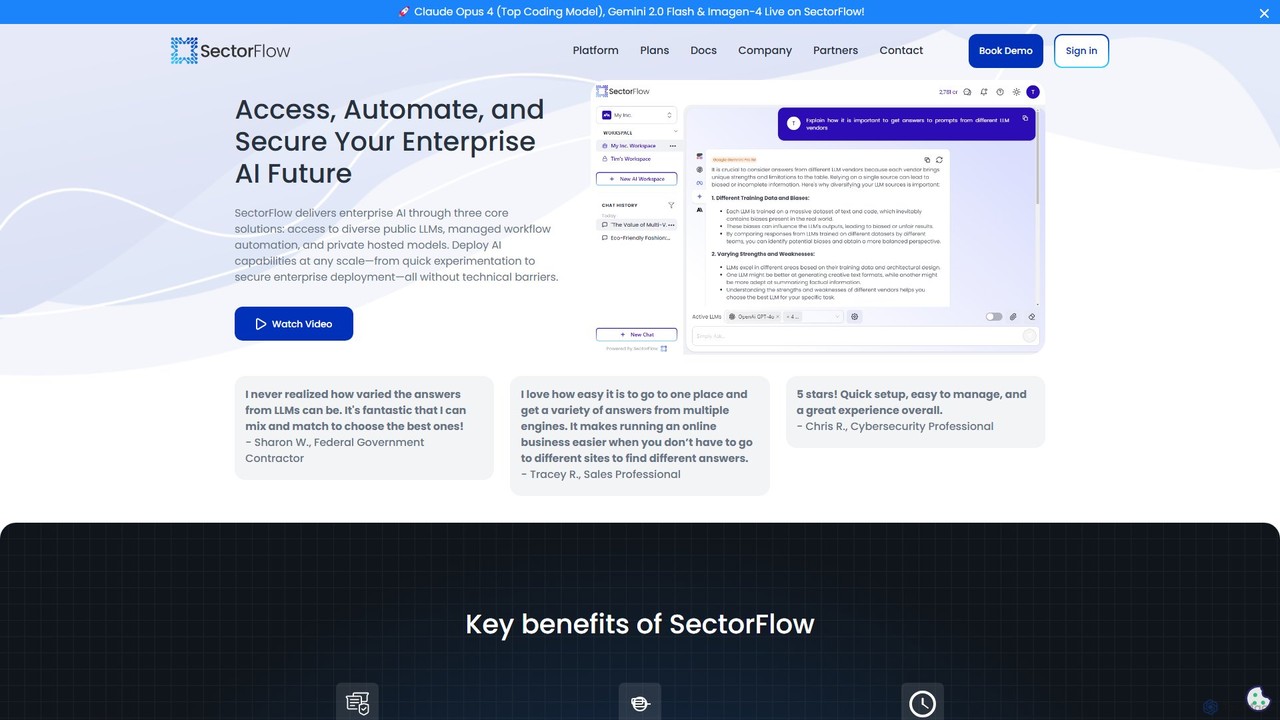Click the globe benefit icon in middle

(640, 704)
